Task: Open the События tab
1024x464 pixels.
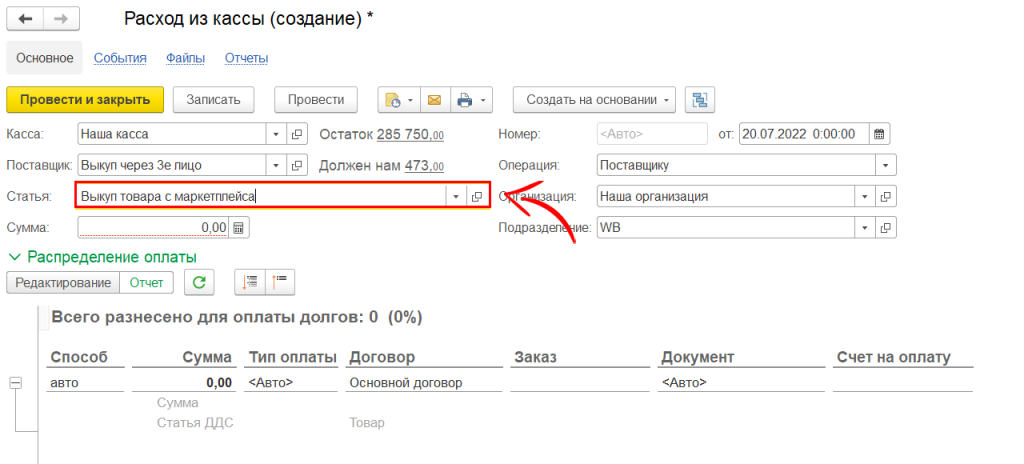Action: (x=120, y=58)
